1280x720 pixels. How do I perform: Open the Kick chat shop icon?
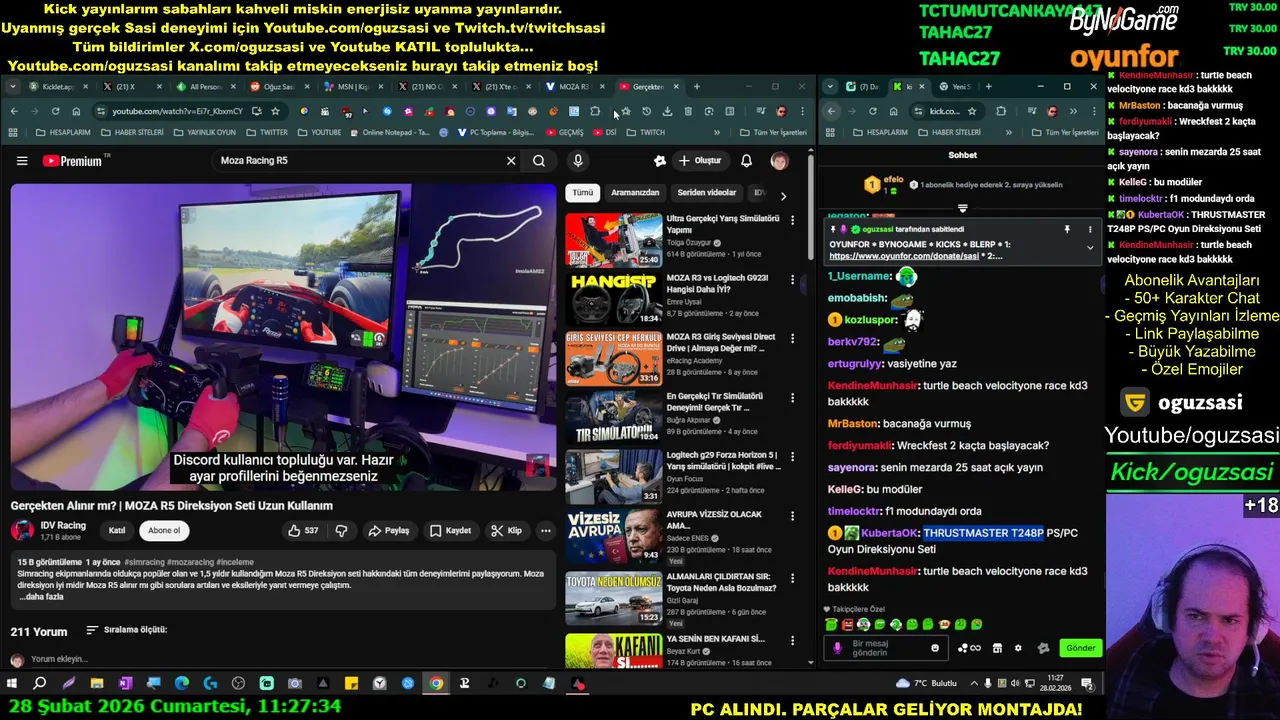(x=997, y=648)
